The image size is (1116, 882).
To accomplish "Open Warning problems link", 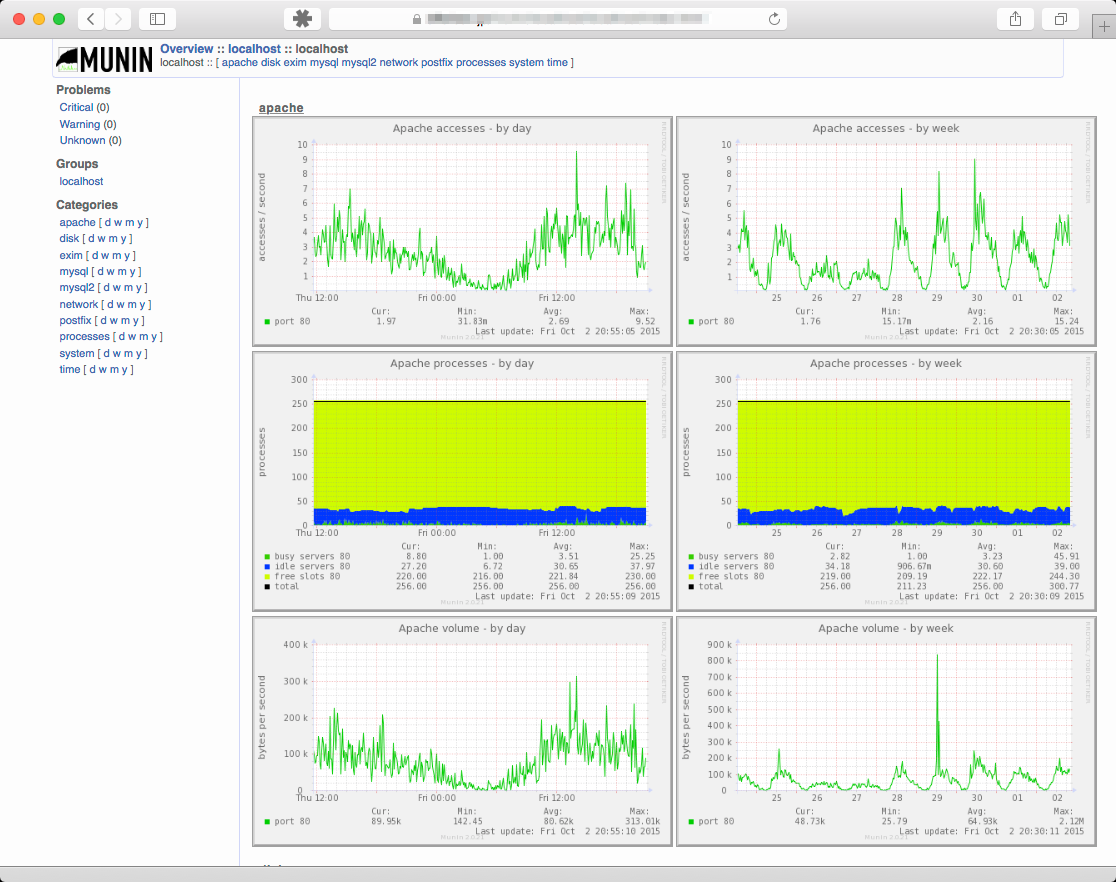I will coord(80,125).
